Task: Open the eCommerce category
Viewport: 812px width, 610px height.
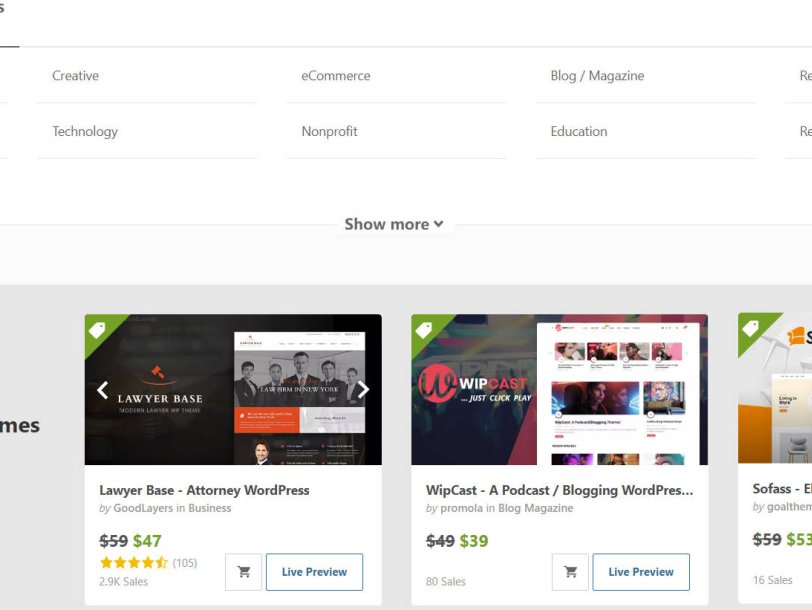Action: click(x=336, y=76)
